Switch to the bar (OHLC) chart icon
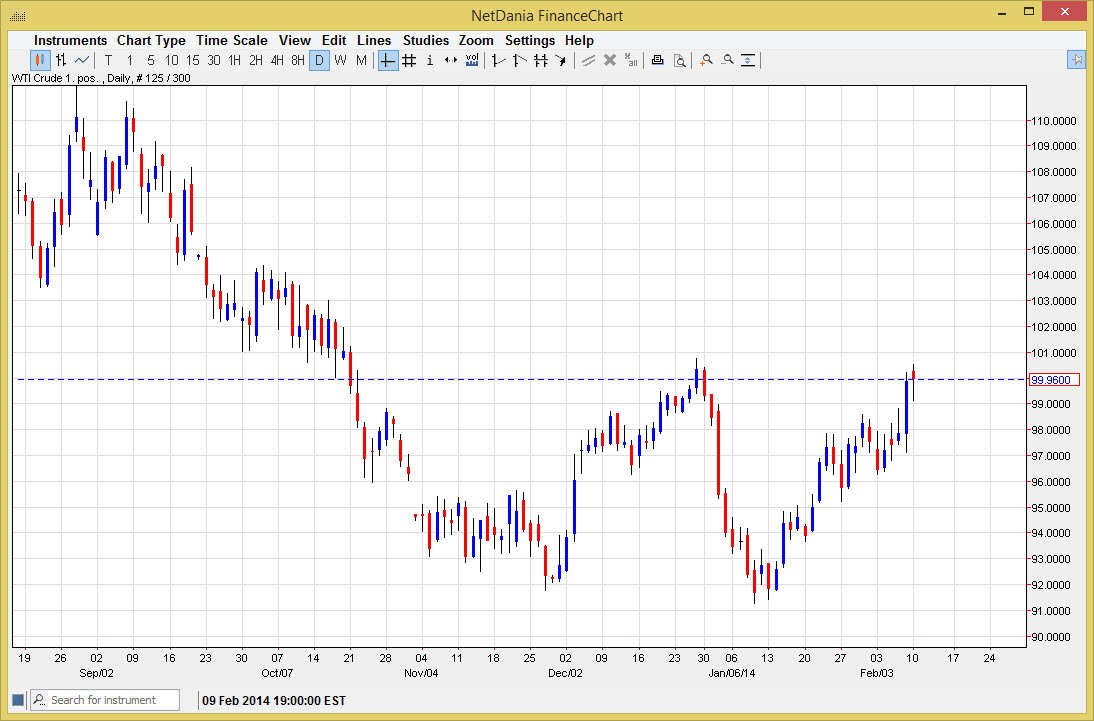Screen dimensions: 1094x721 click(61, 60)
